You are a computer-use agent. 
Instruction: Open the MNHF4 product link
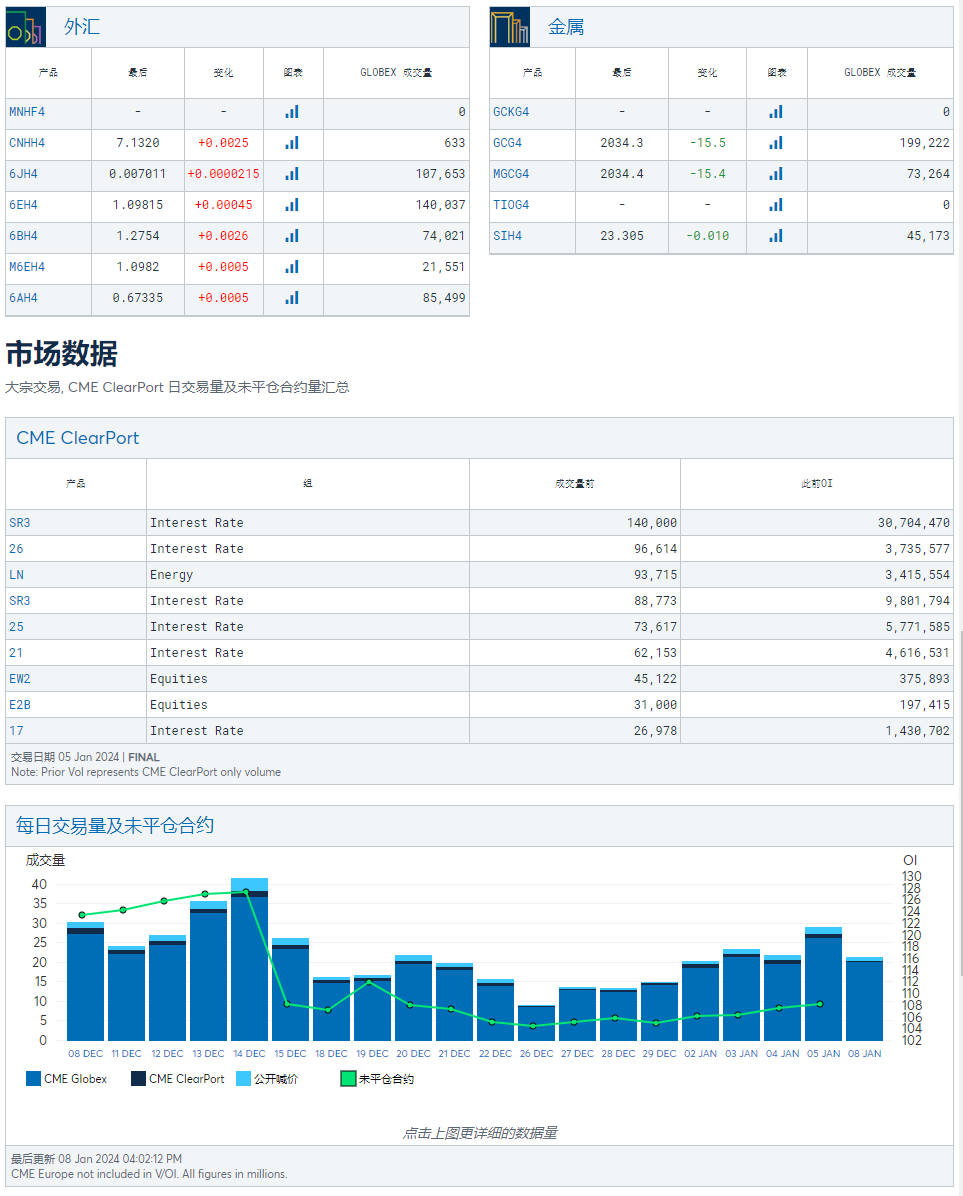27,112
